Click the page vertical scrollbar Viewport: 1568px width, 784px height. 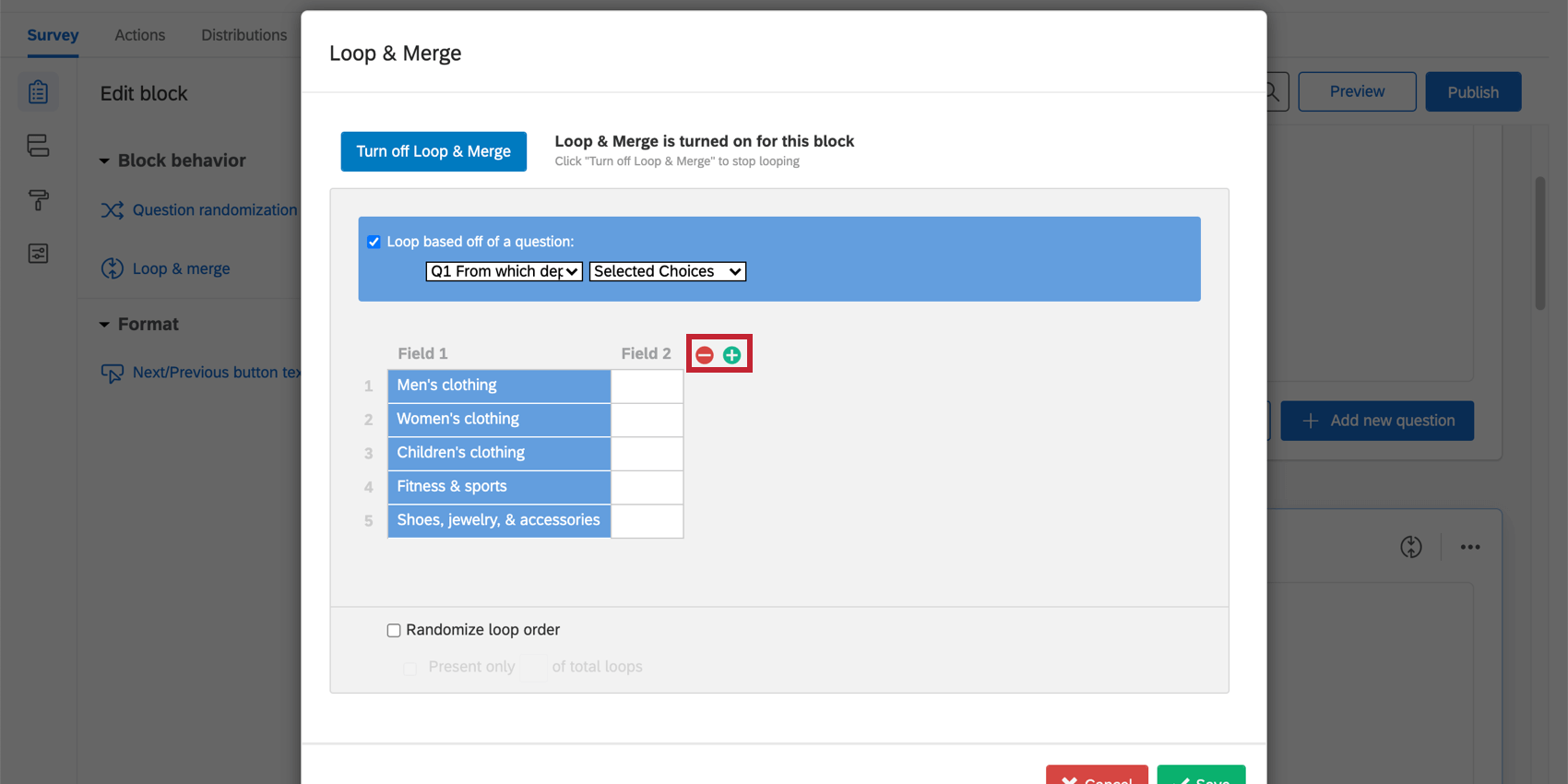coord(1539,244)
